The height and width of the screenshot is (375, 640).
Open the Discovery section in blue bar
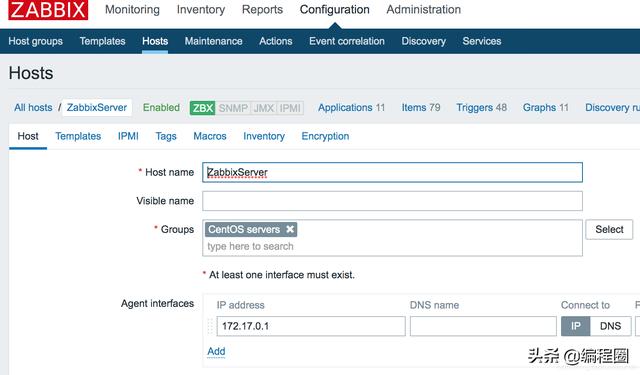pos(424,41)
